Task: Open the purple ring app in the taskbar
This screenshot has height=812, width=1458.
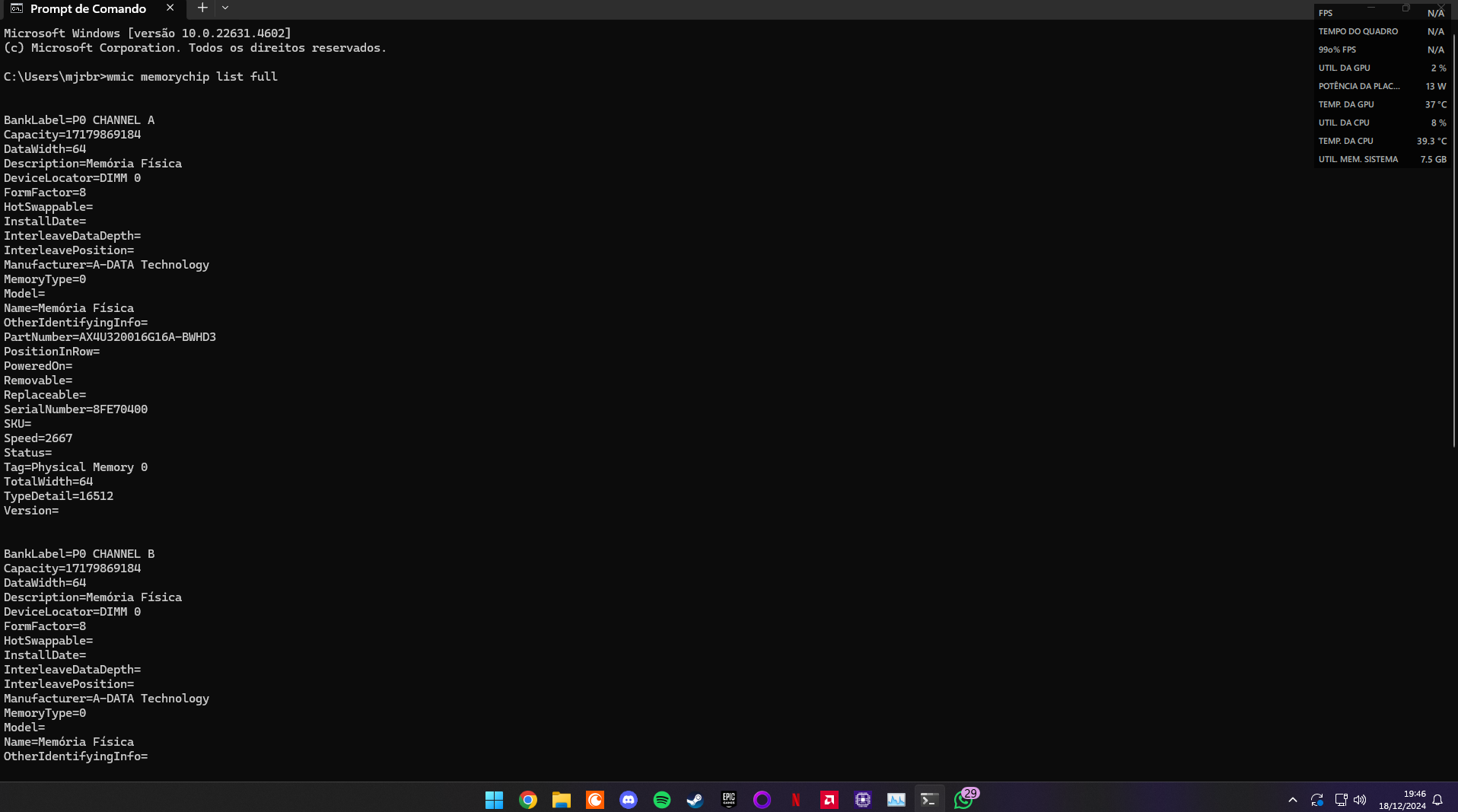Action: 762,800
